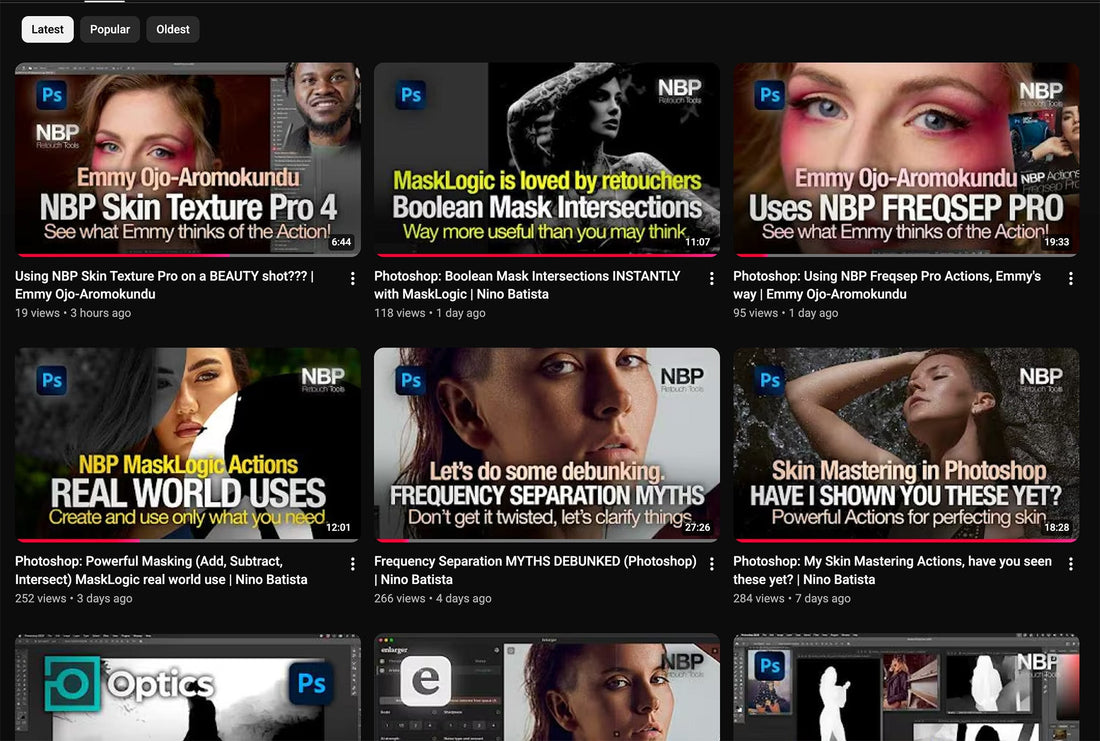
Task: Open the Uses NBP FREQSEP PRO thumbnail
Action: [906, 159]
